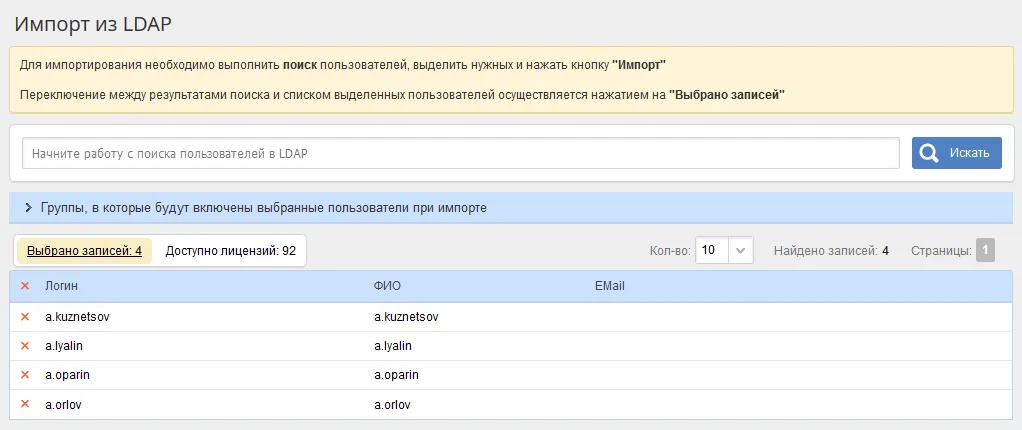Remove a.kuznetsov with its red X icon

[x=25, y=317]
